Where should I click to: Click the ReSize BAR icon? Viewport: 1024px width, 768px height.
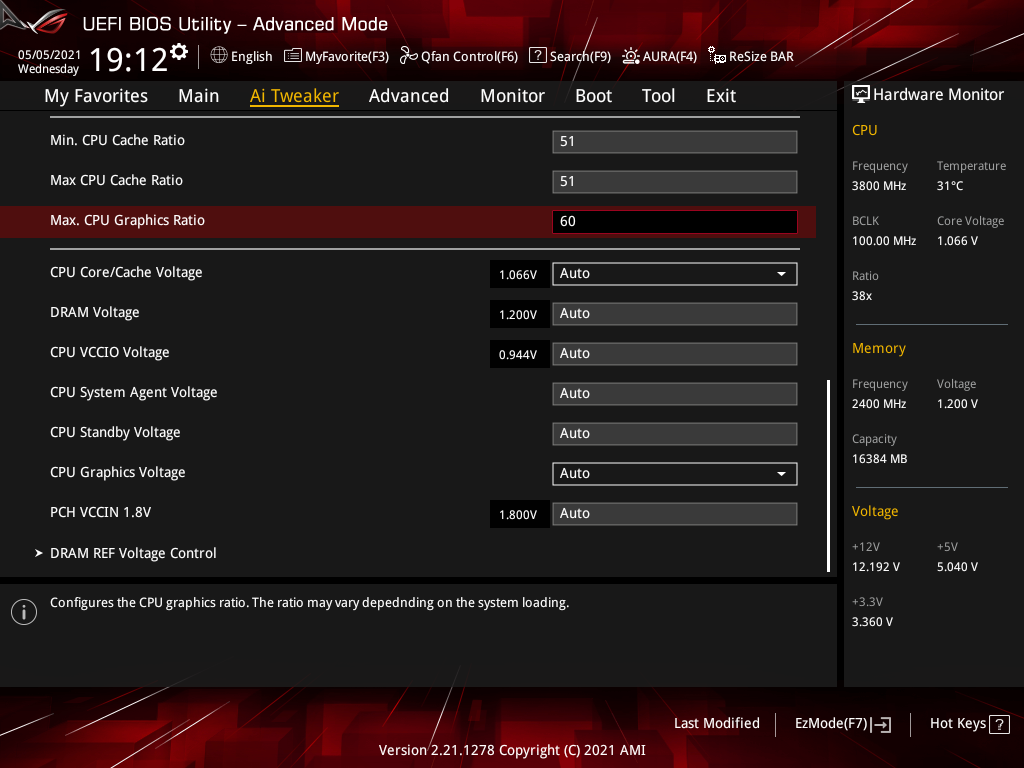pos(716,56)
